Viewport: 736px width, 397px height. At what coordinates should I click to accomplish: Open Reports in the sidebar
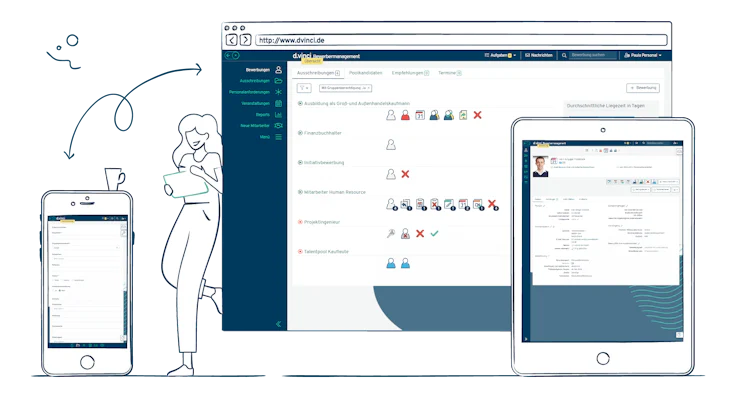click(263, 115)
